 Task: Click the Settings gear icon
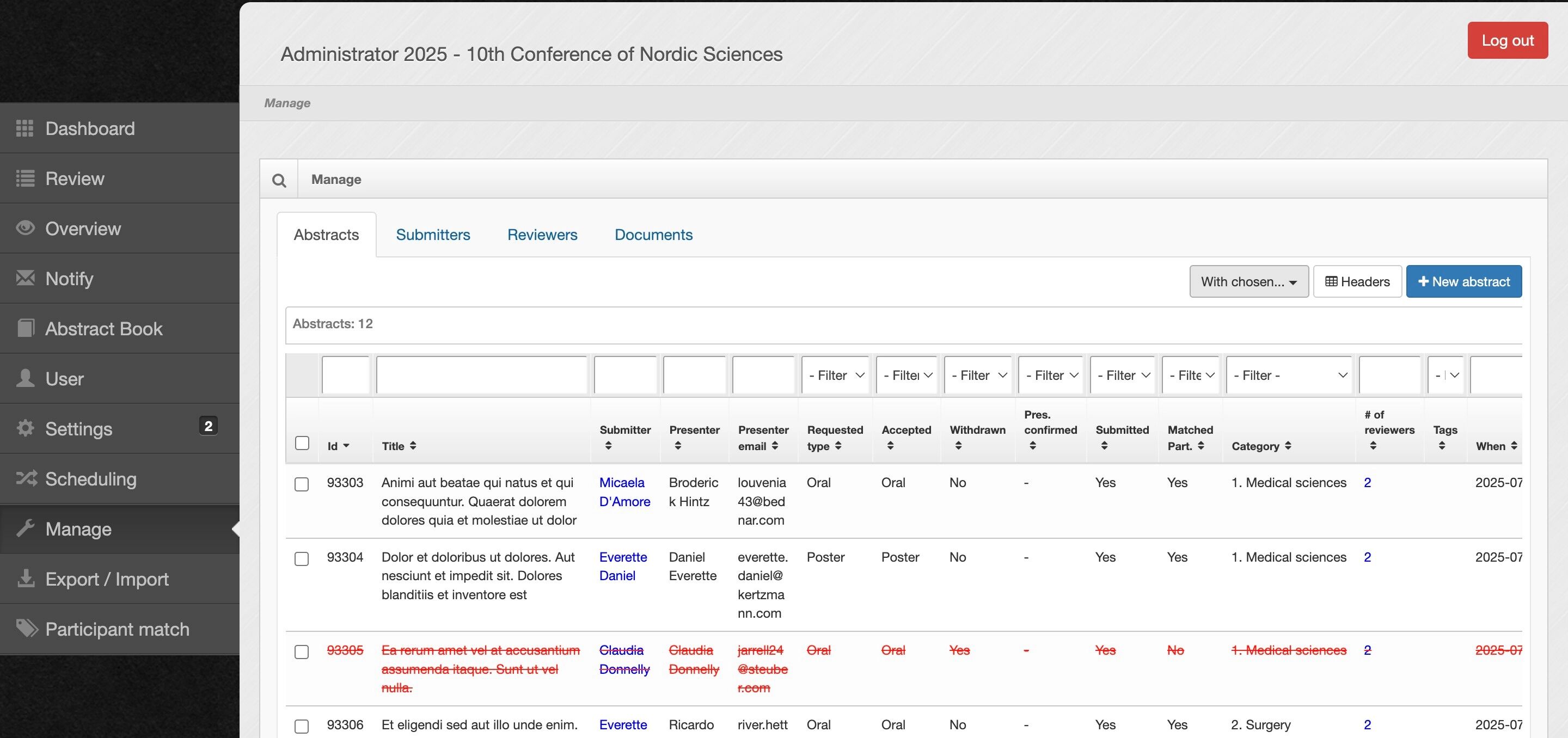(x=25, y=428)
